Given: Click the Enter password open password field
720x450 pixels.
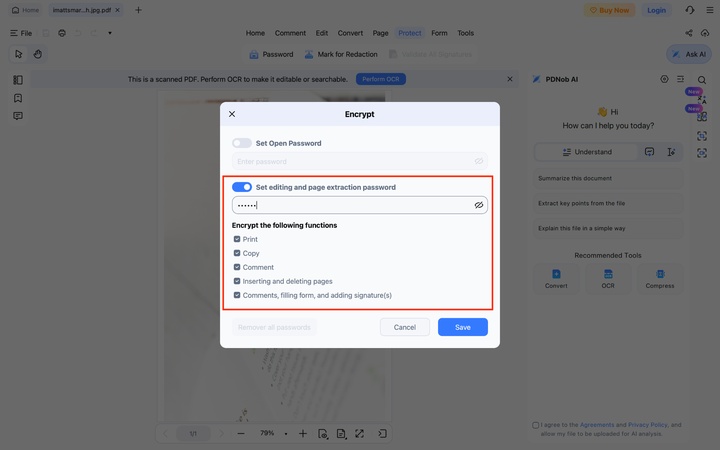Looking at the screenshot, I should pos(360,161).
